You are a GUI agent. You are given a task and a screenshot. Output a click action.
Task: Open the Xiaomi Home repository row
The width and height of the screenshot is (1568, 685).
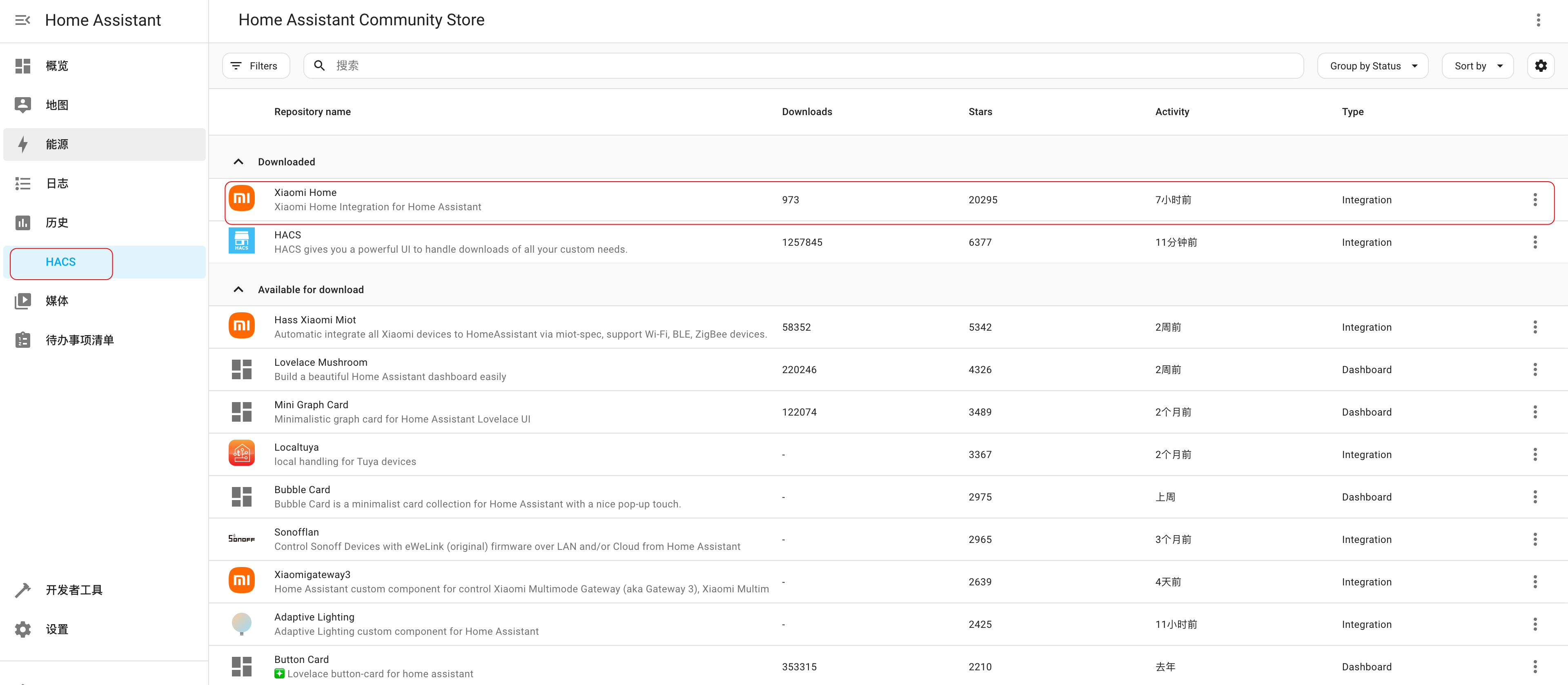pyautogui.click(x=889, y=200)
